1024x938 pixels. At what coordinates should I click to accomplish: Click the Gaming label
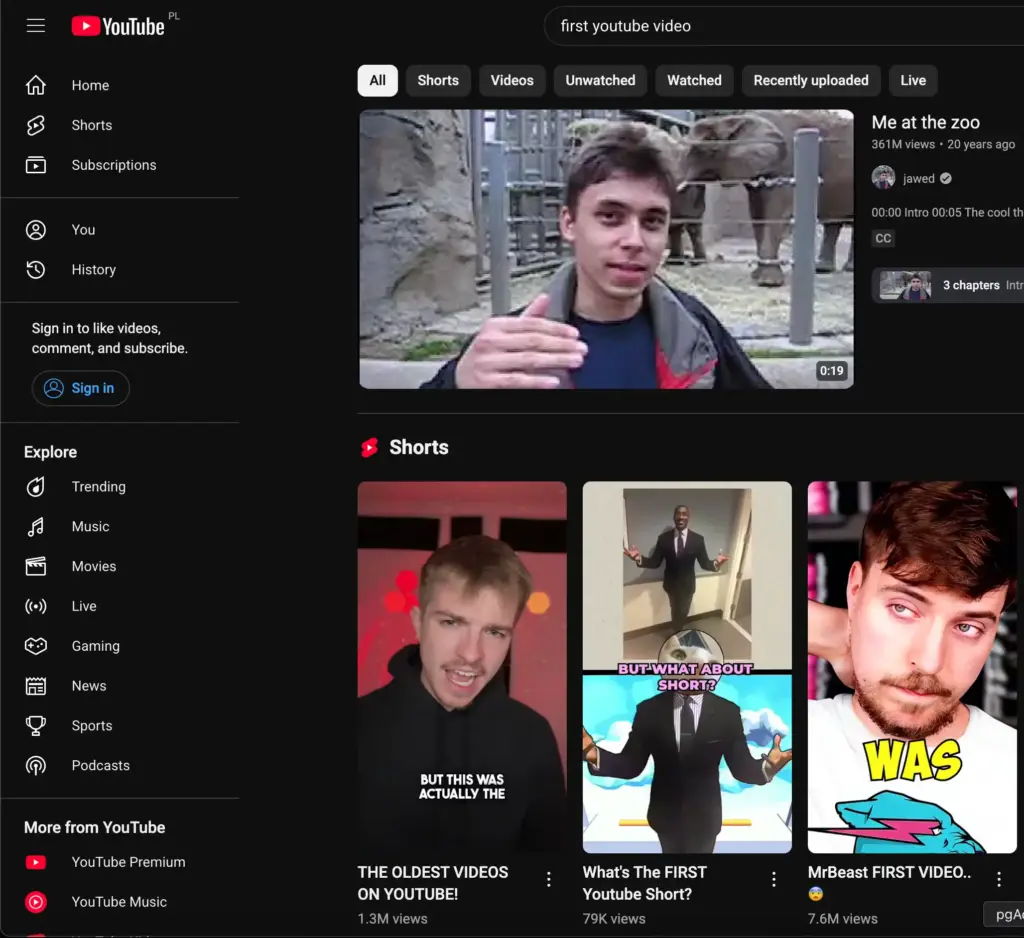[95, 646]
